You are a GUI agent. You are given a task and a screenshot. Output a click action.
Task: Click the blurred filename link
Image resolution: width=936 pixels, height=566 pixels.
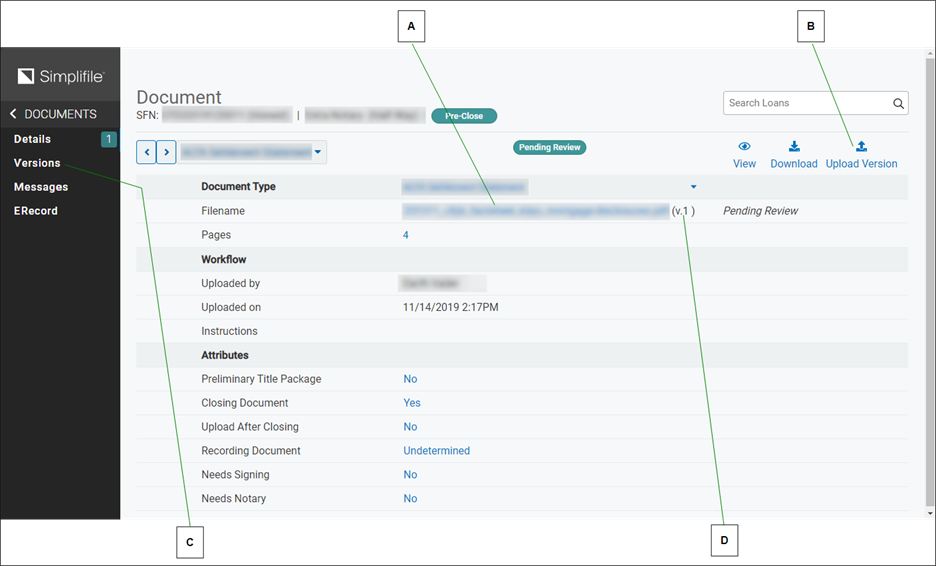535,211
